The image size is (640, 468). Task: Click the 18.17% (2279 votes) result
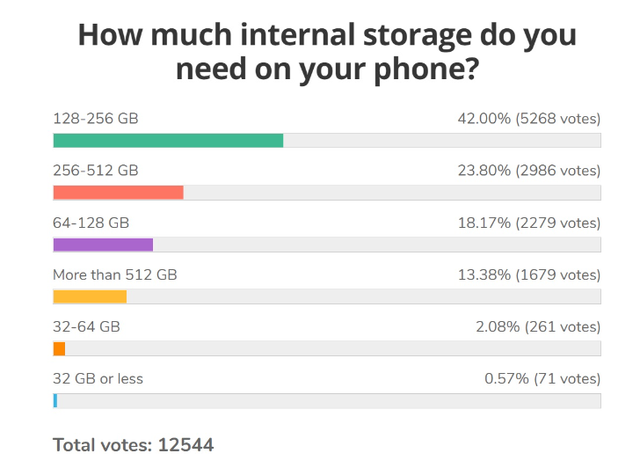tap(529, 223)
